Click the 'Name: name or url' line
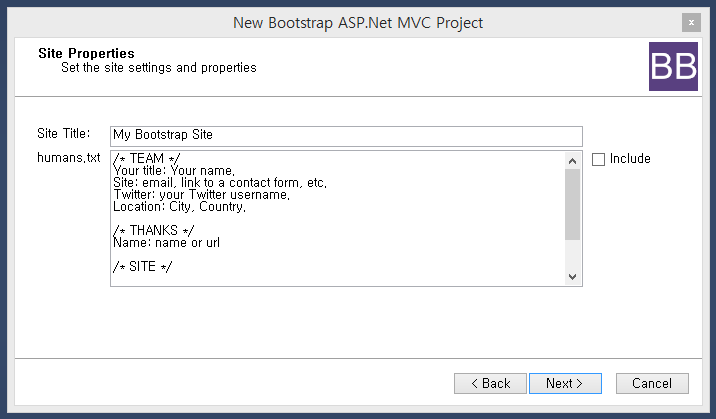716x419 pixels. tap(167, 243)
